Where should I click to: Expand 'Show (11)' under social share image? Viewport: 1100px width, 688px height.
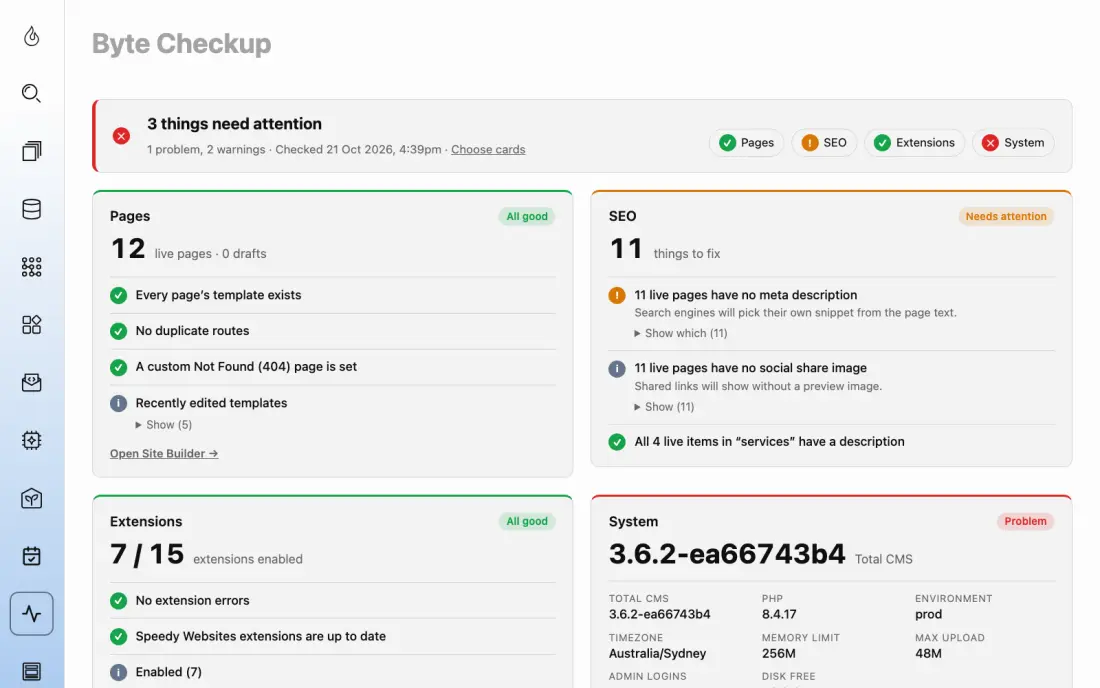click(x=664, y=407)
